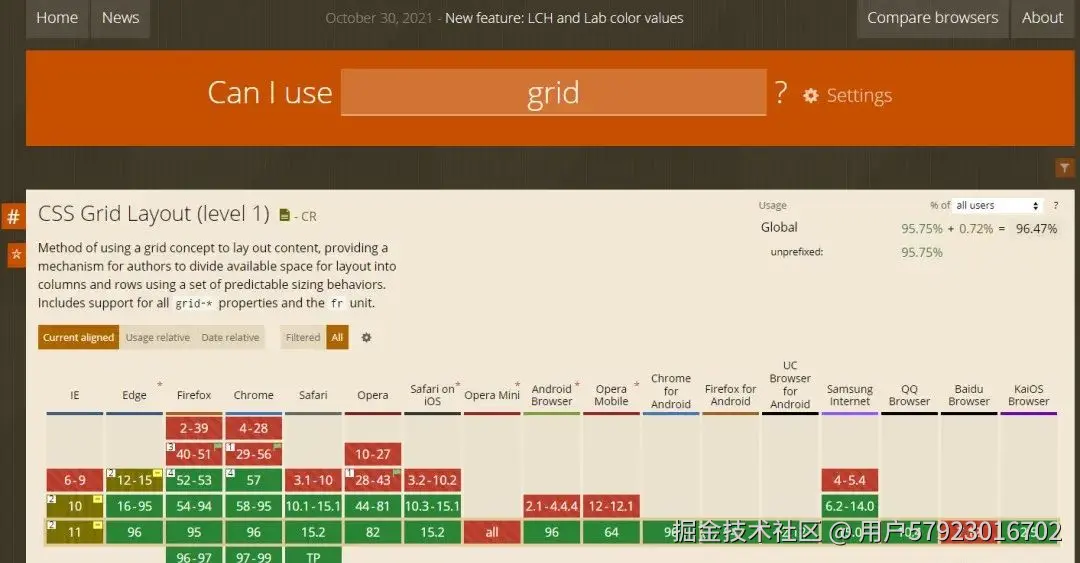Click the Opera Mobile column header

[x=611, y=395]
